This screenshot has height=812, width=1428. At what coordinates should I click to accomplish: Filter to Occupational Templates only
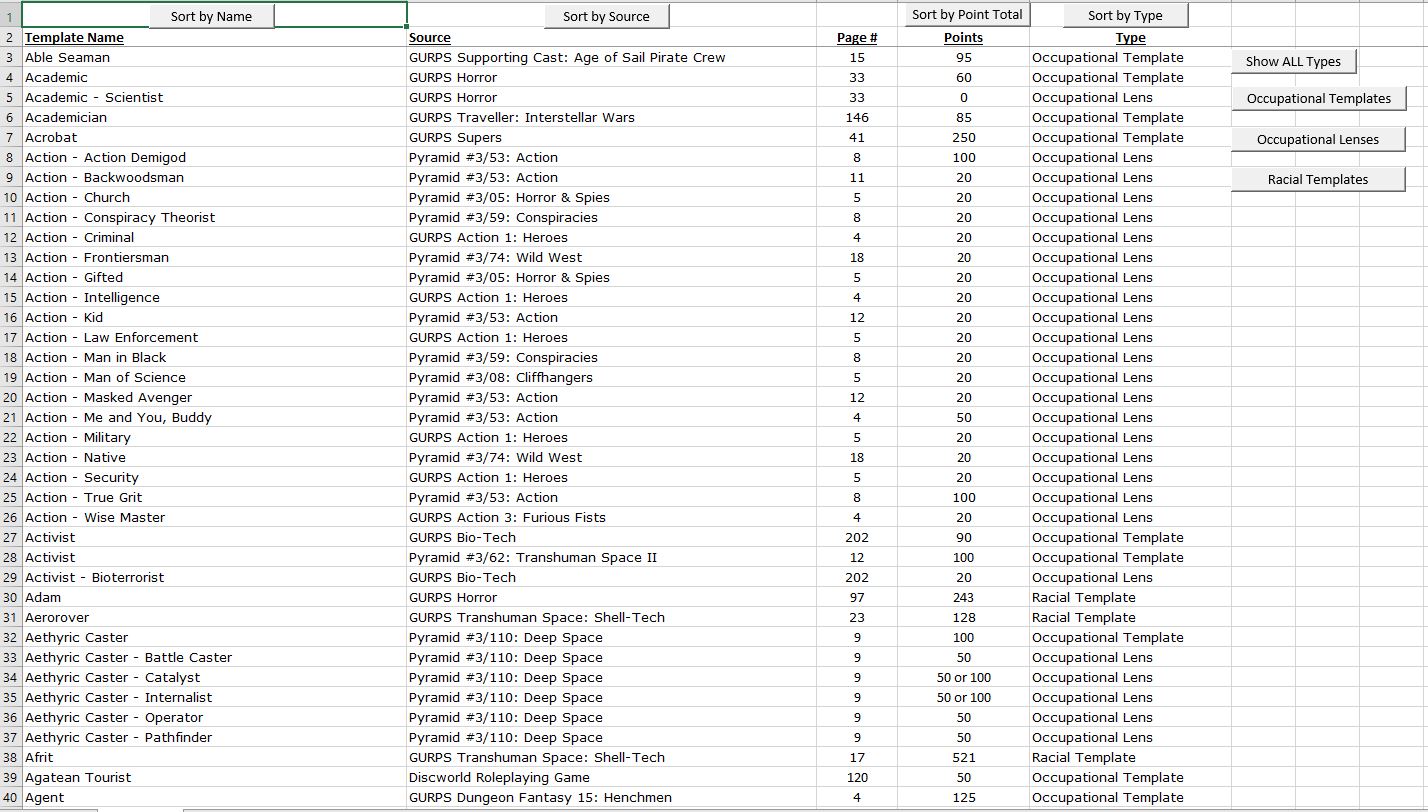point(1318,98)
